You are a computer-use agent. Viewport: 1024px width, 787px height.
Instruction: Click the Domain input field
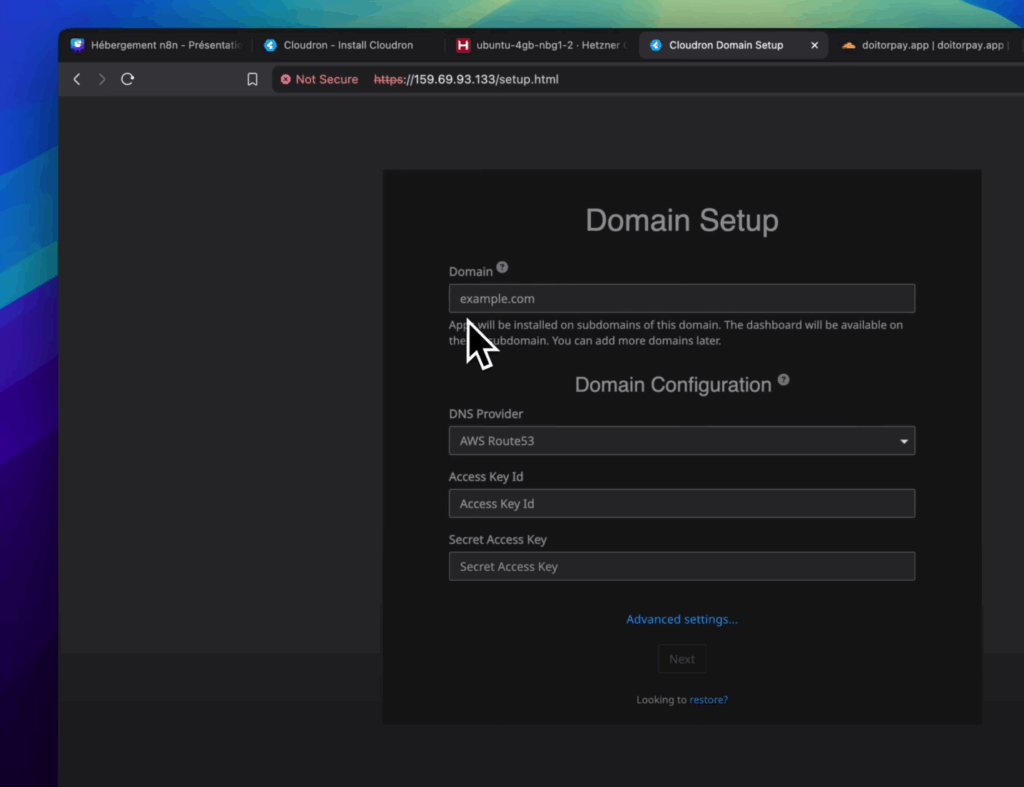click(x=681, y=299)
